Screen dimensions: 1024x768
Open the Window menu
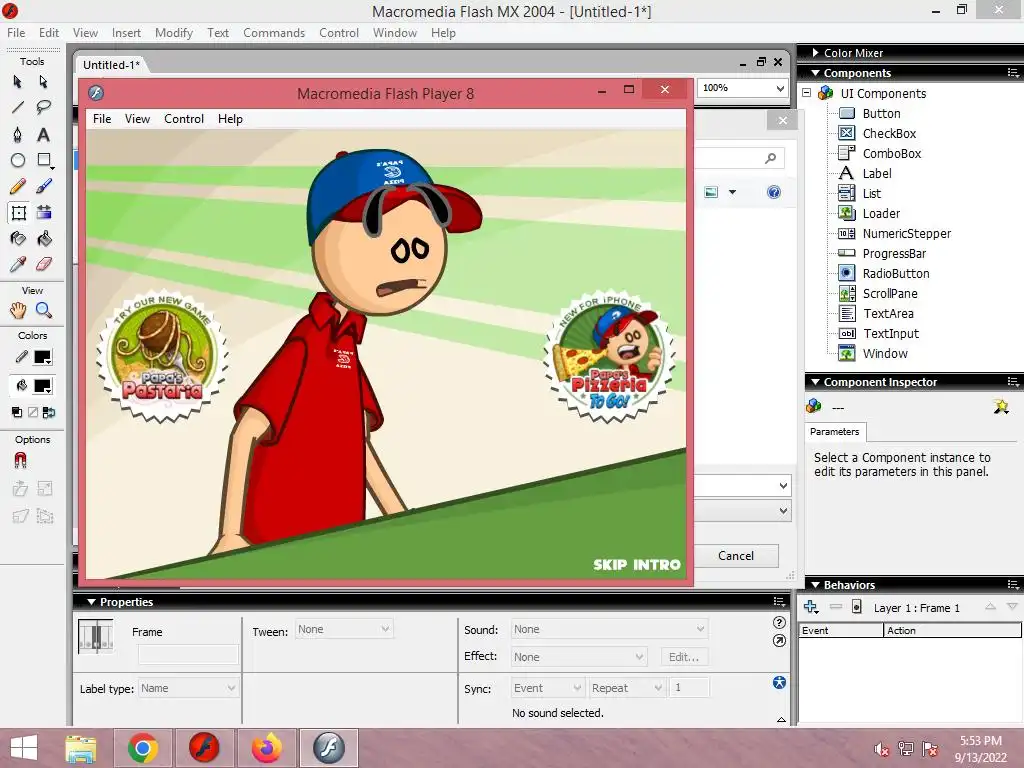[x=394, y=33]
